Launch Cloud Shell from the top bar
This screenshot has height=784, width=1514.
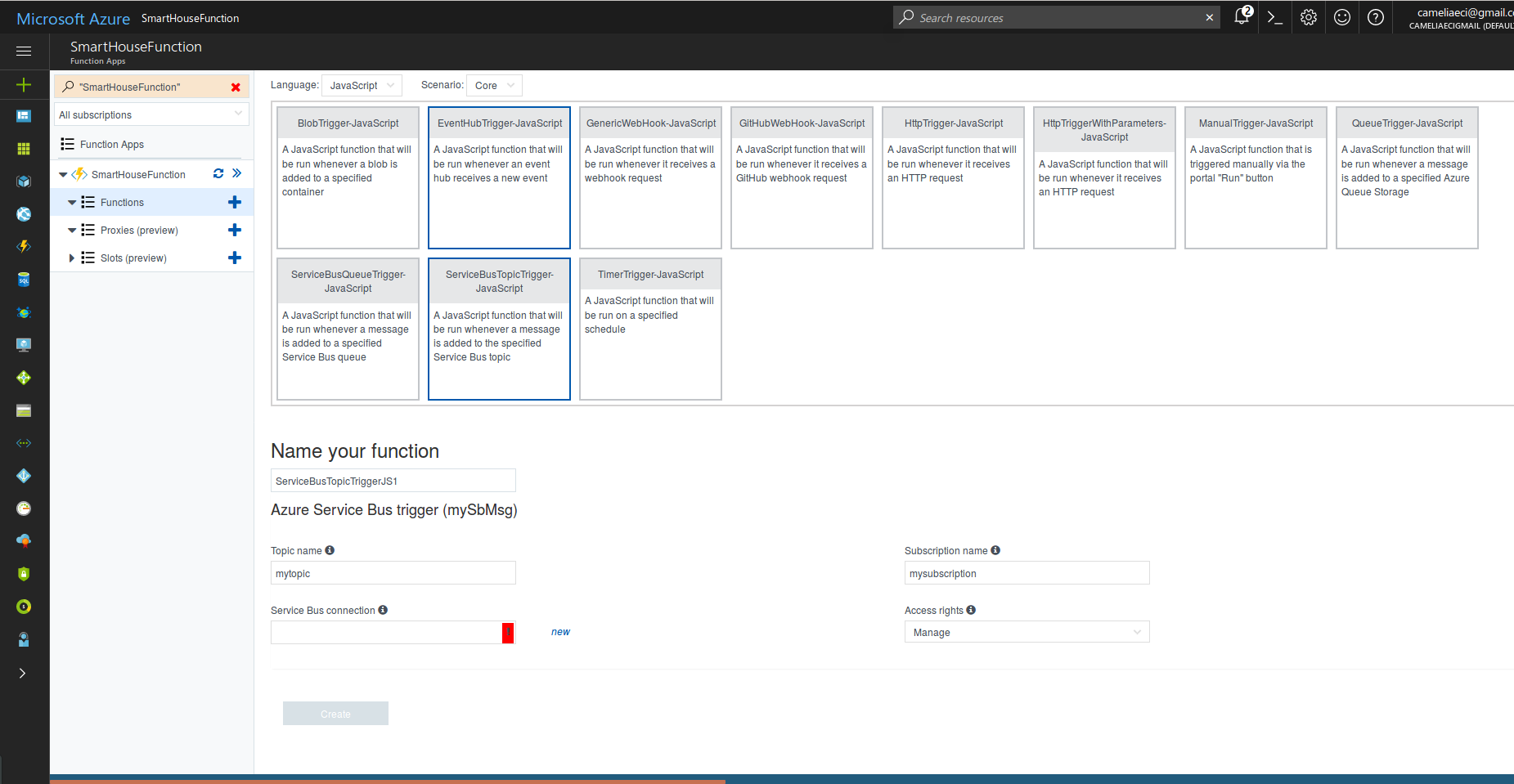[x=1275, y=17]
